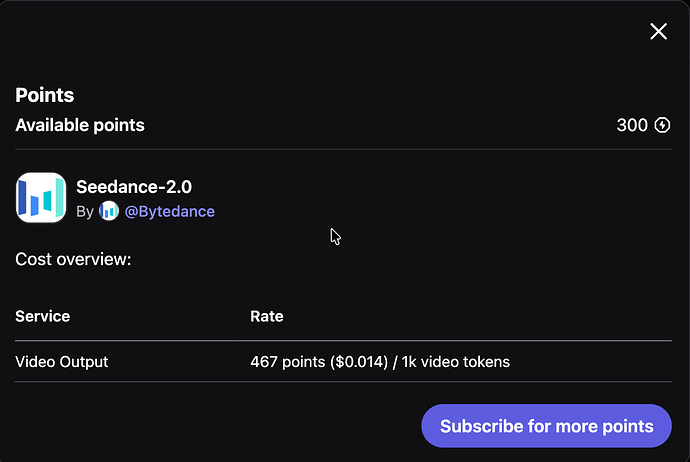Open the @Bytedance profile link
The image size is (690, 462).
[x=169, y=212]
